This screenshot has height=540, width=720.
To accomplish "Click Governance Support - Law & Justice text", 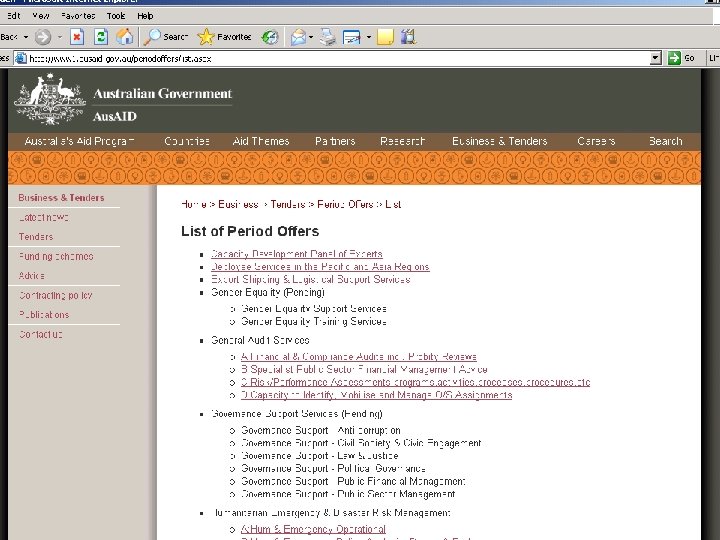I will tap(320, 456).
